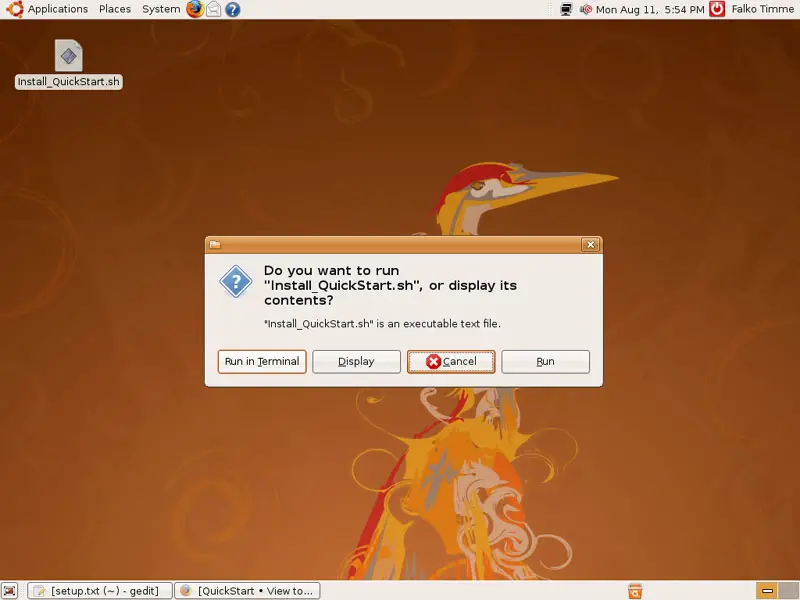
Task: Open the Help question mark icon
Action: [233, 9]
